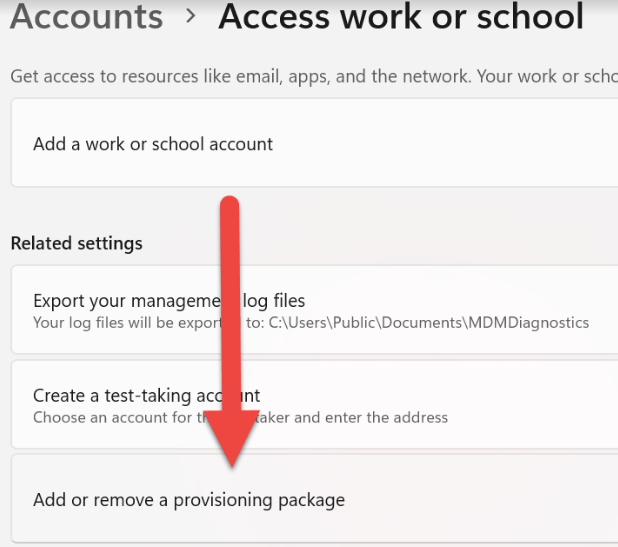This screenshot has width=618, height=547.
Task: Click the top end of the red arrow
Action: coord(230,205)
